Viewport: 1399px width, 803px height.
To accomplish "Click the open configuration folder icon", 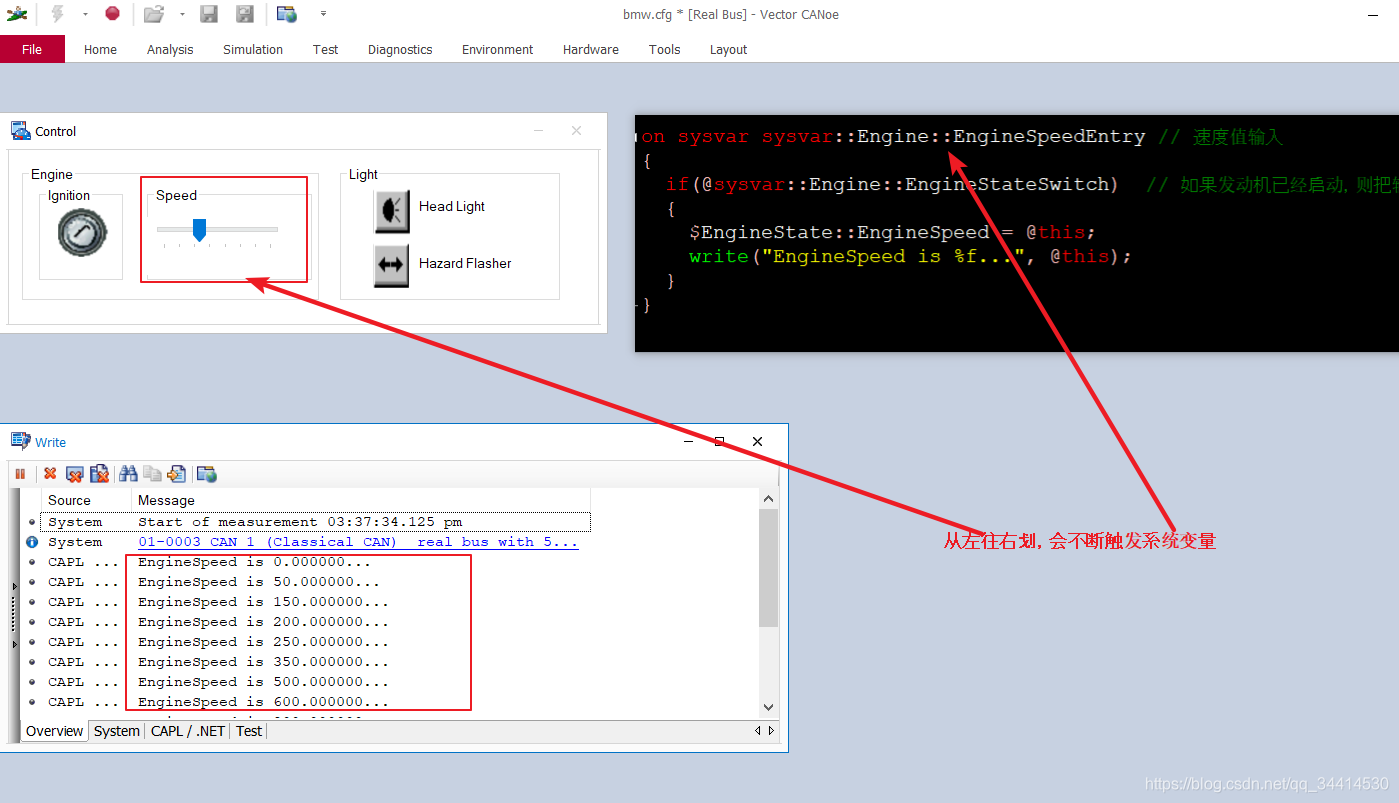I will coord(153,14).
